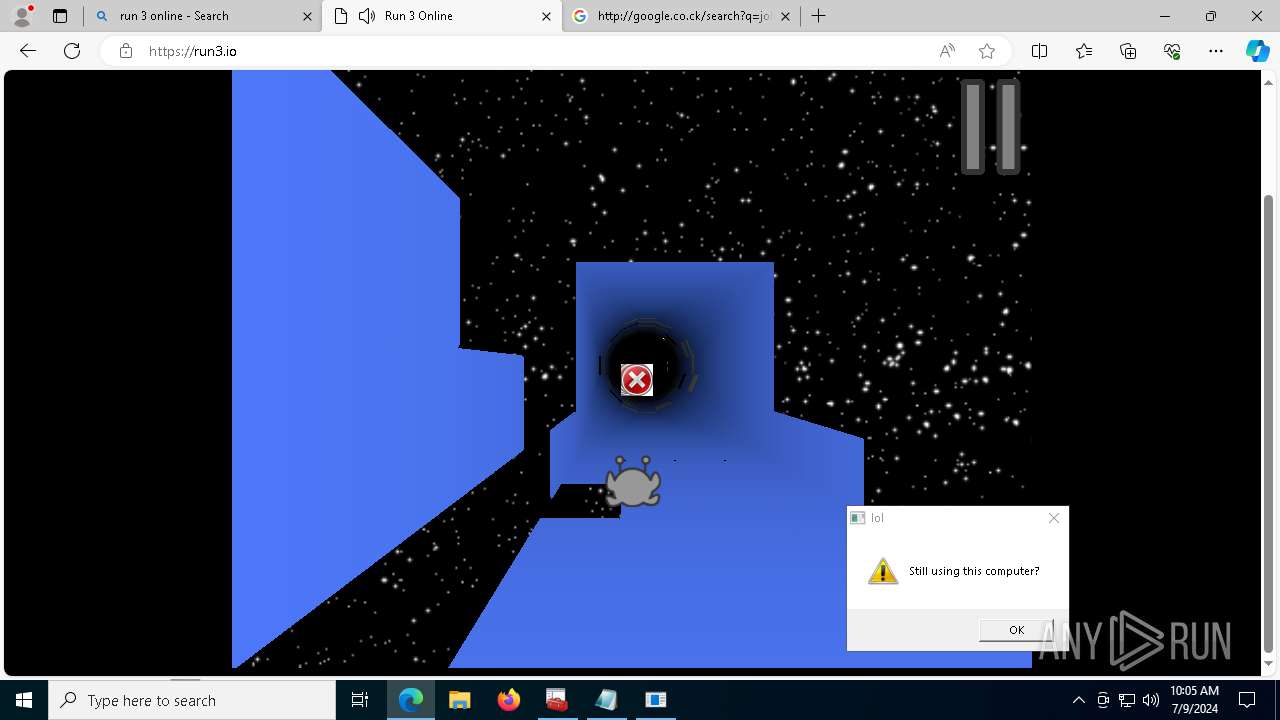Open Settings and more menu
The image size is (1280, 720).
tap(1216, 51)
